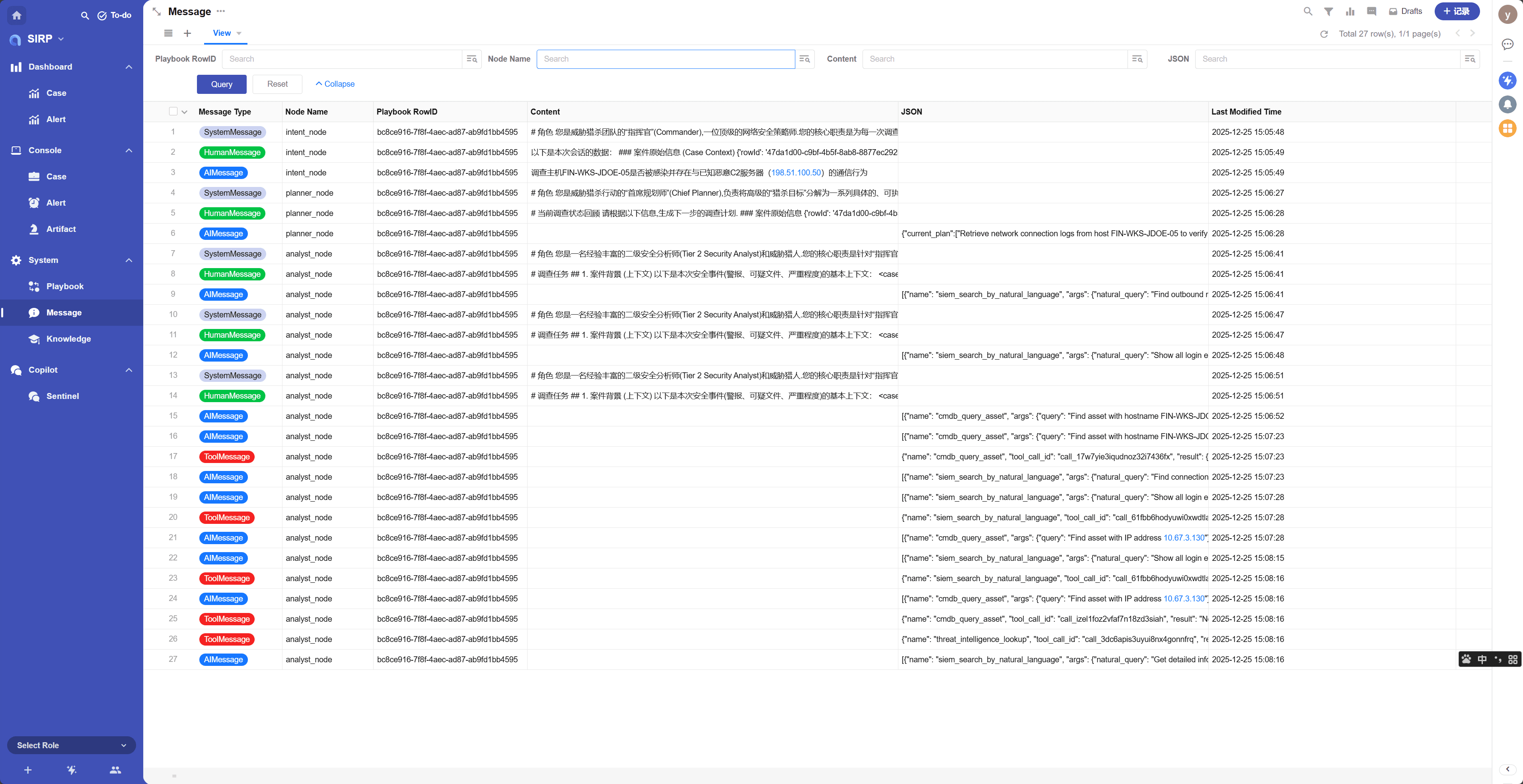Click the Collapse filters link
The width and height of the screenshot is (1523, 784).
pyautogui.click(x=335, y=84)
